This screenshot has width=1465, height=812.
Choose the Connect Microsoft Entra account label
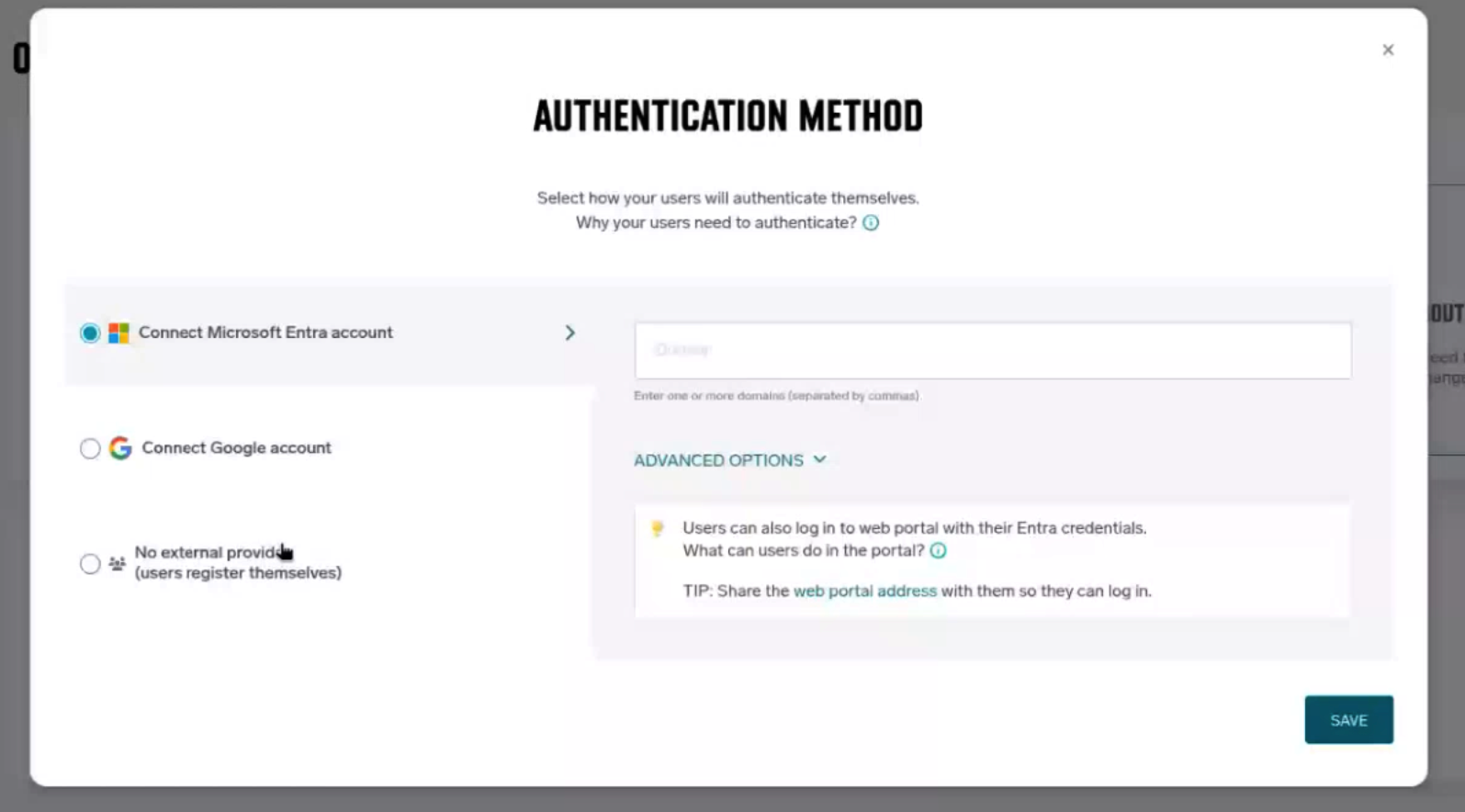[265, 333]
